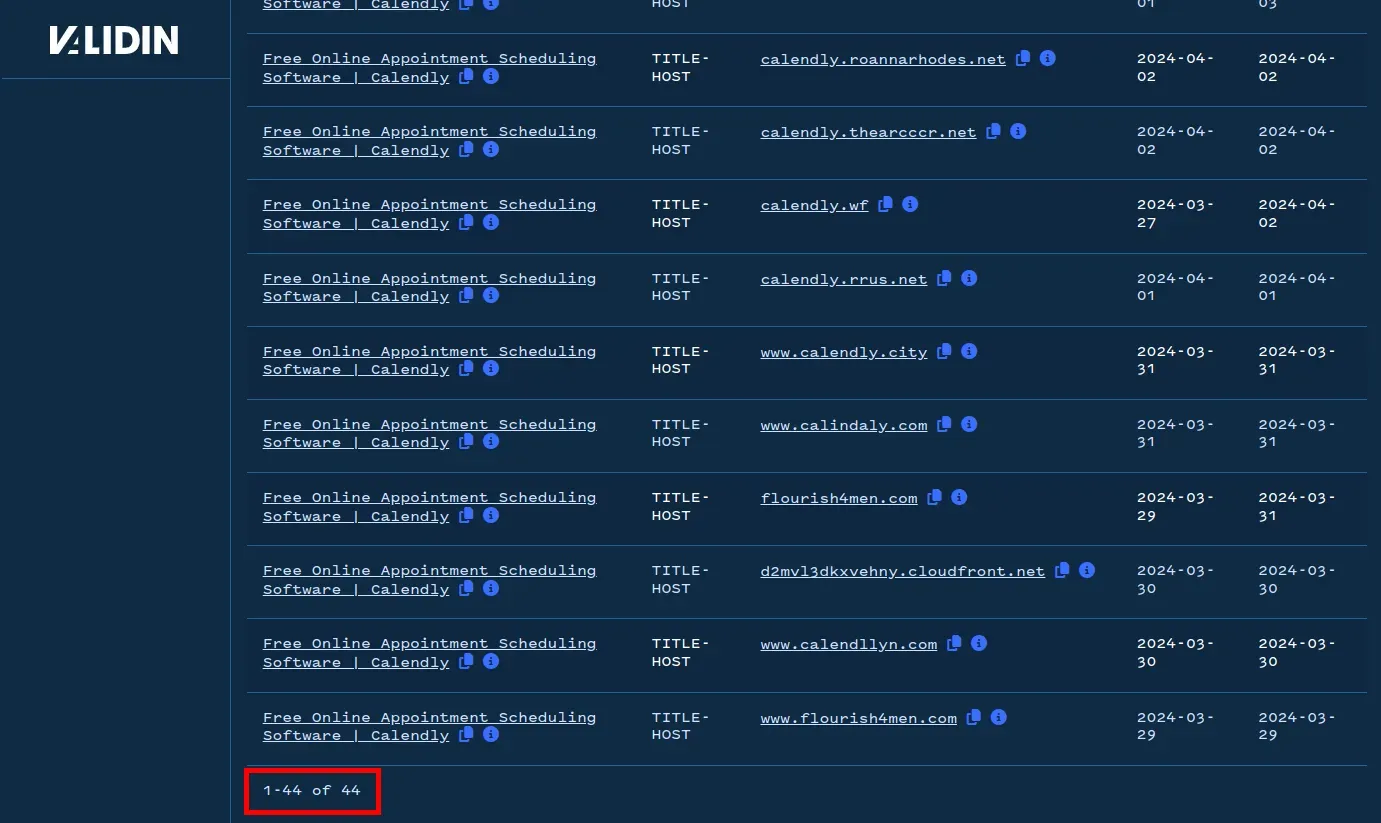Show info for www.calindaly.com host
This screenshot has width=1381, height=823.
click(969, 424)
